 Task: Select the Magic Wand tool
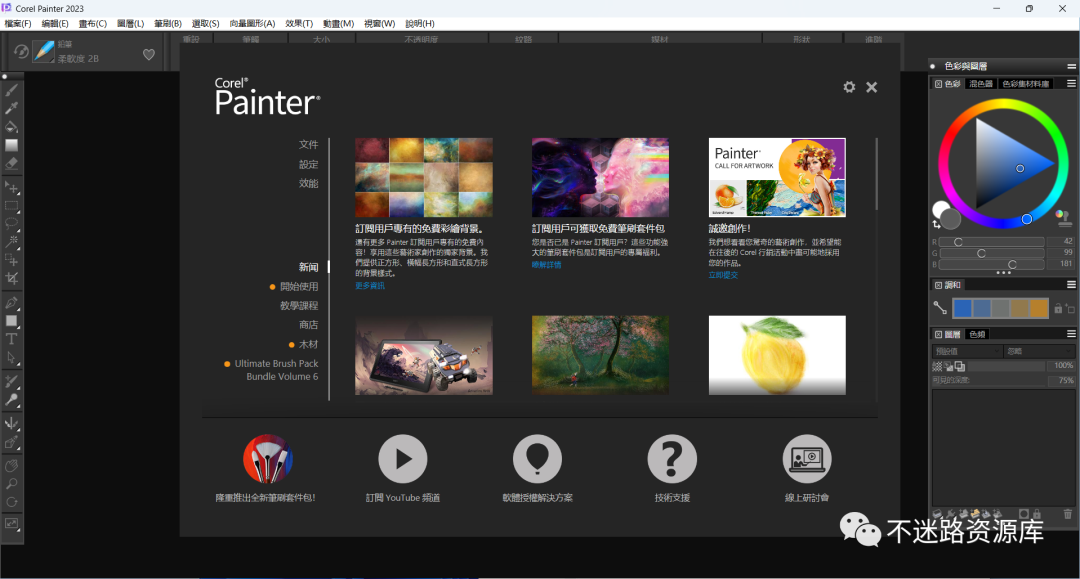[x=12, y=242]
